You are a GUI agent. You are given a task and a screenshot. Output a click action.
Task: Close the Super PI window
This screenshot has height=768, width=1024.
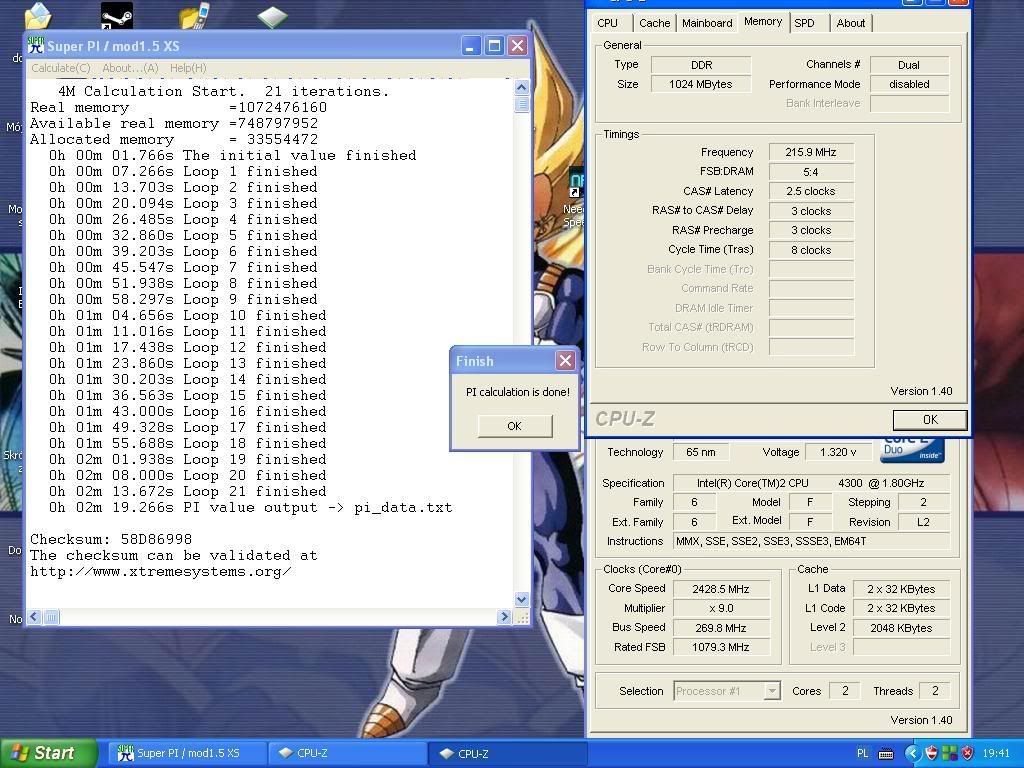point(517,46)
